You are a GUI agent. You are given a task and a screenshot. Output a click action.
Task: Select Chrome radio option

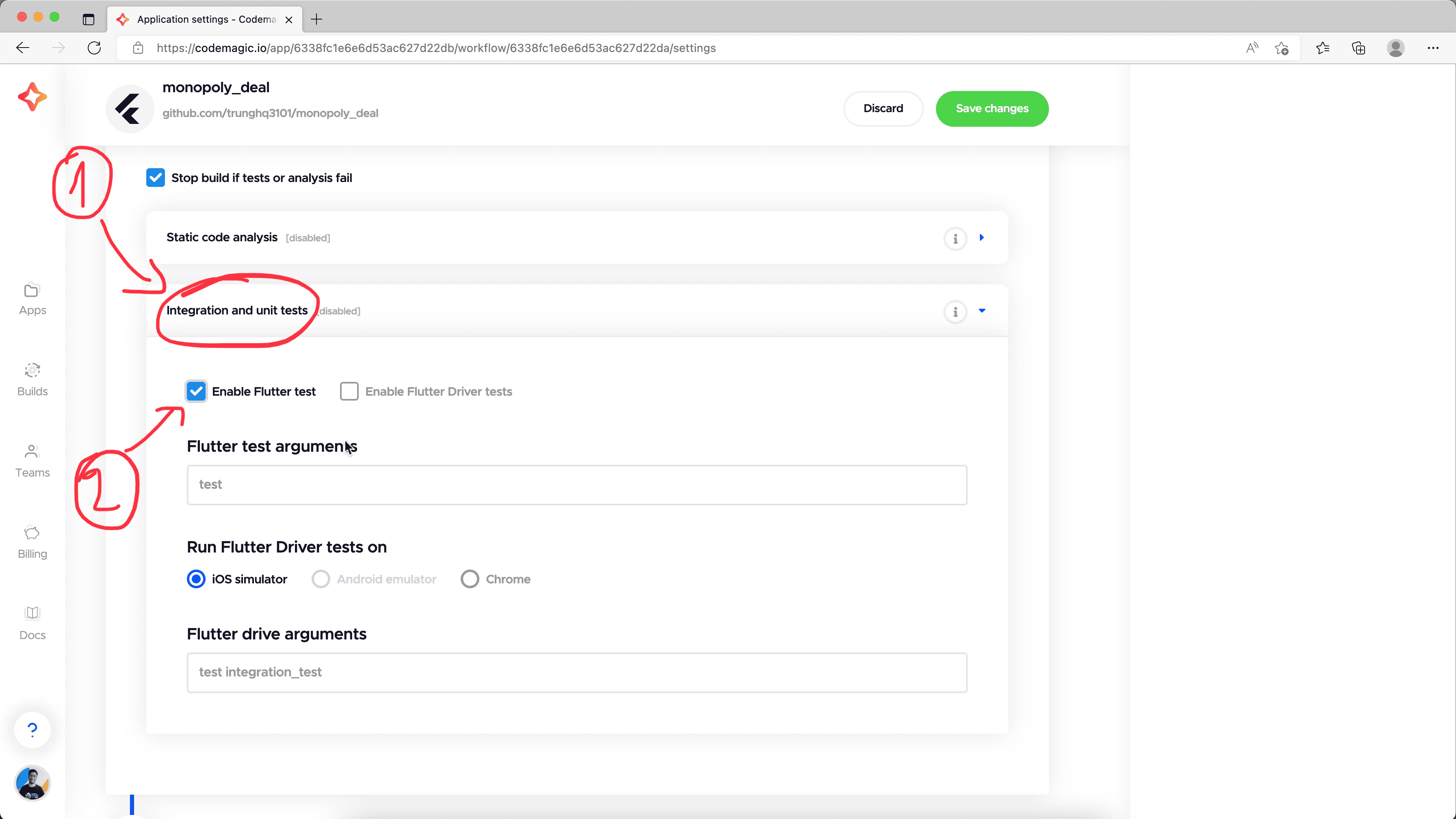click(470, 579)
